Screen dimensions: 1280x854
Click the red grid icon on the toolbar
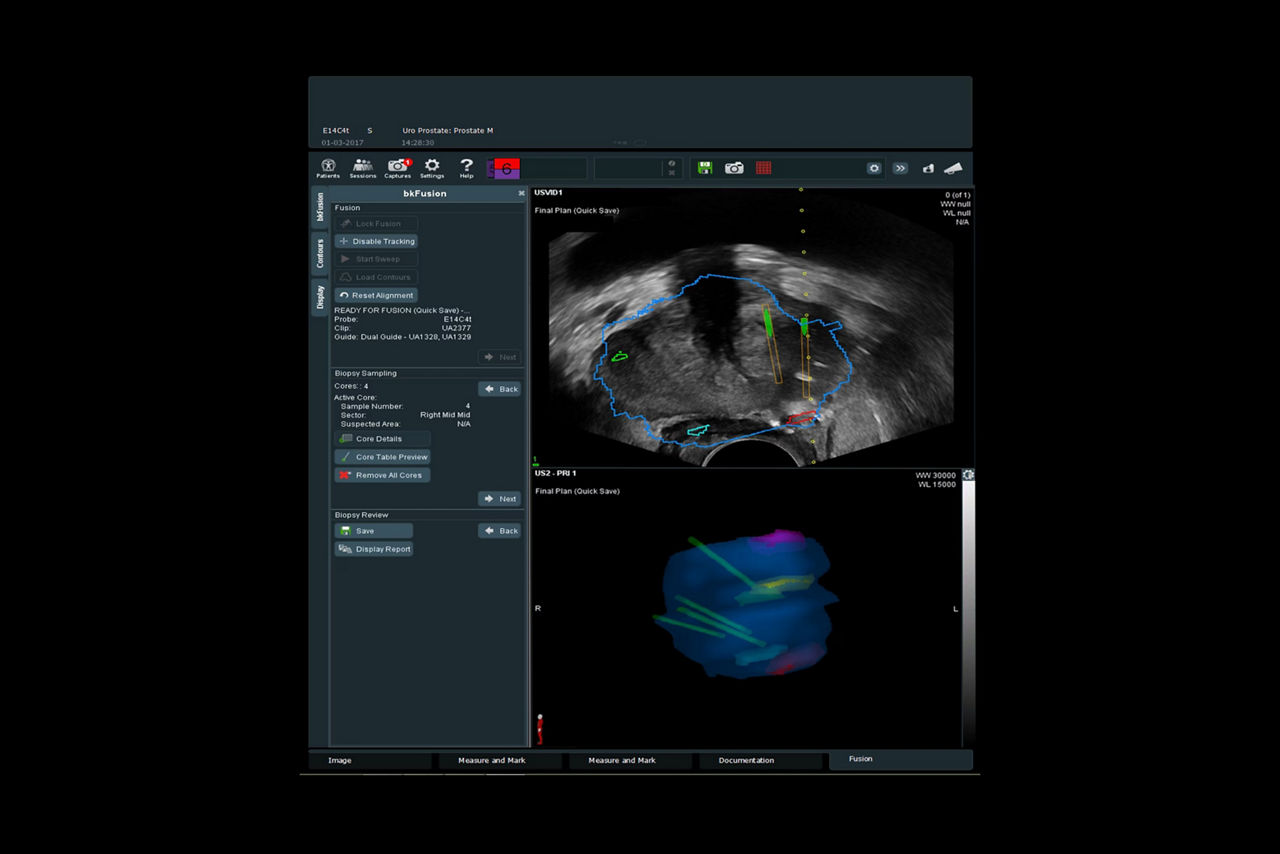click(764, 168)
